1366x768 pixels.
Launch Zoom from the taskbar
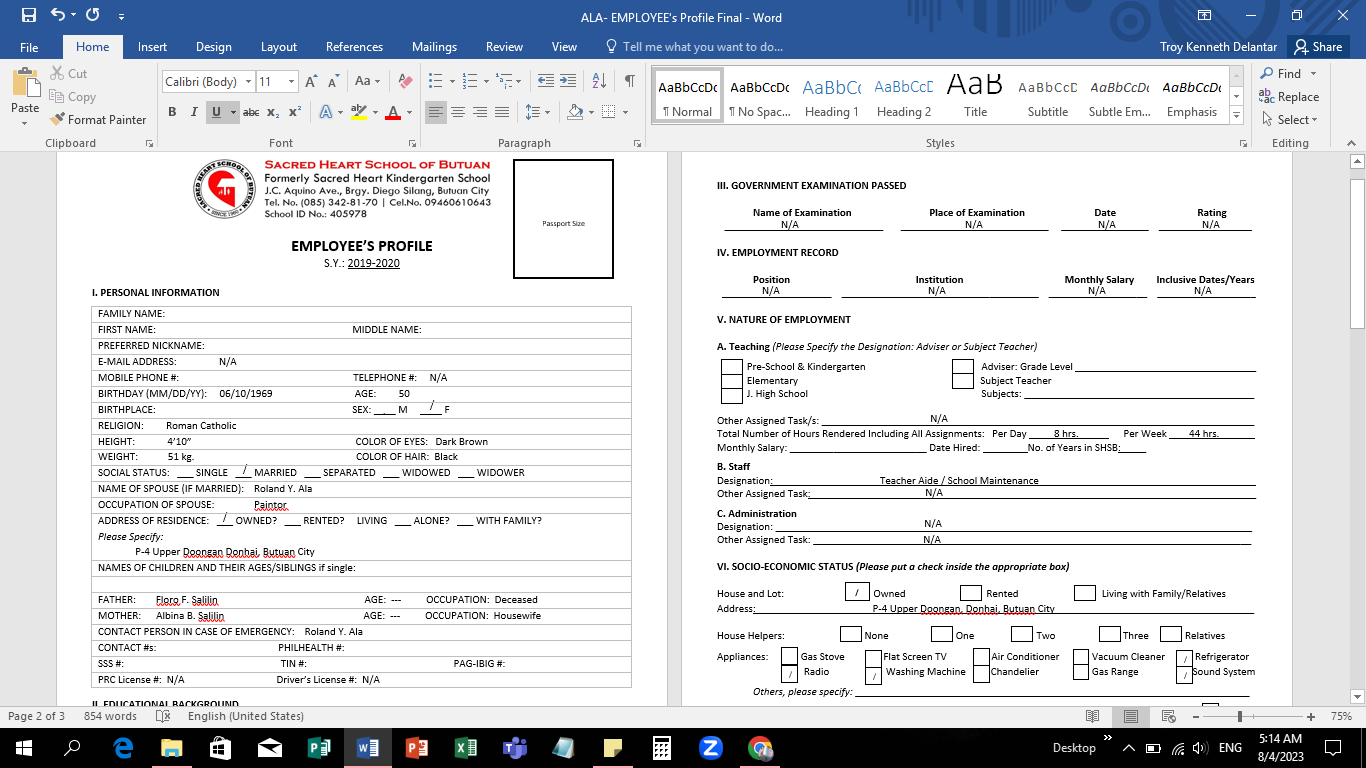pos(711,748)
